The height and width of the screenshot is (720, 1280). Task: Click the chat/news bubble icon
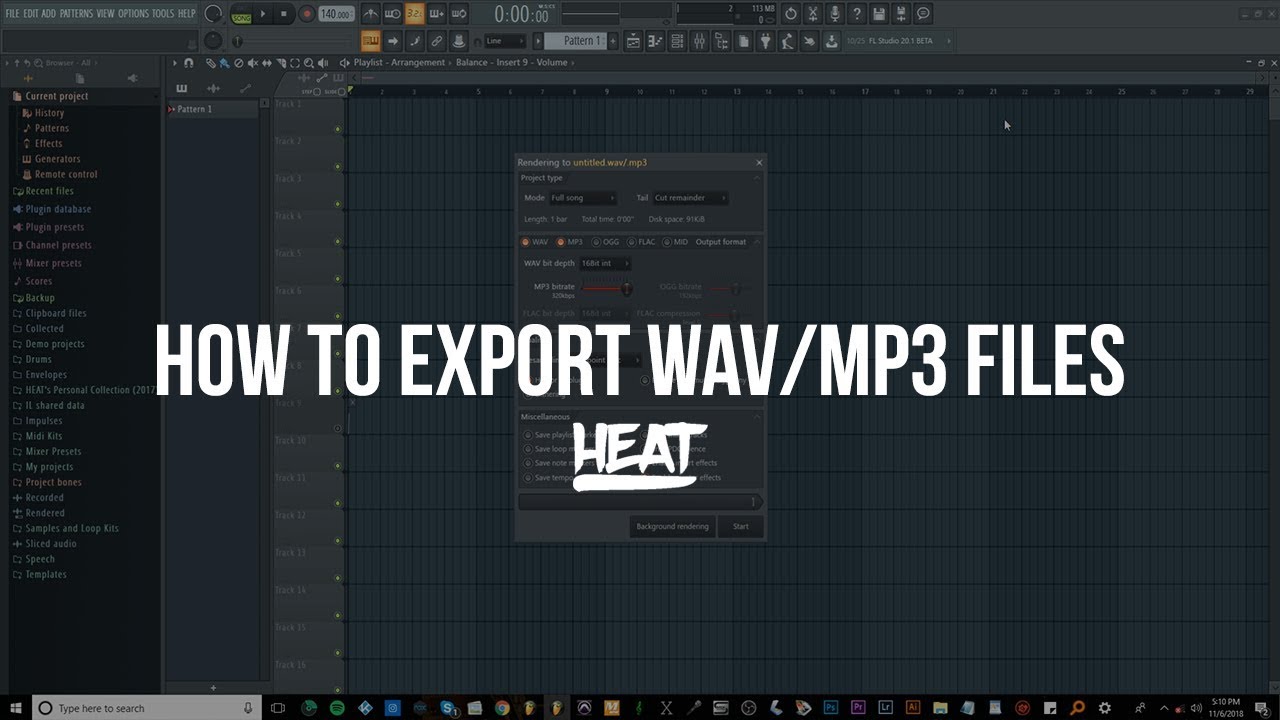point(923,14)
